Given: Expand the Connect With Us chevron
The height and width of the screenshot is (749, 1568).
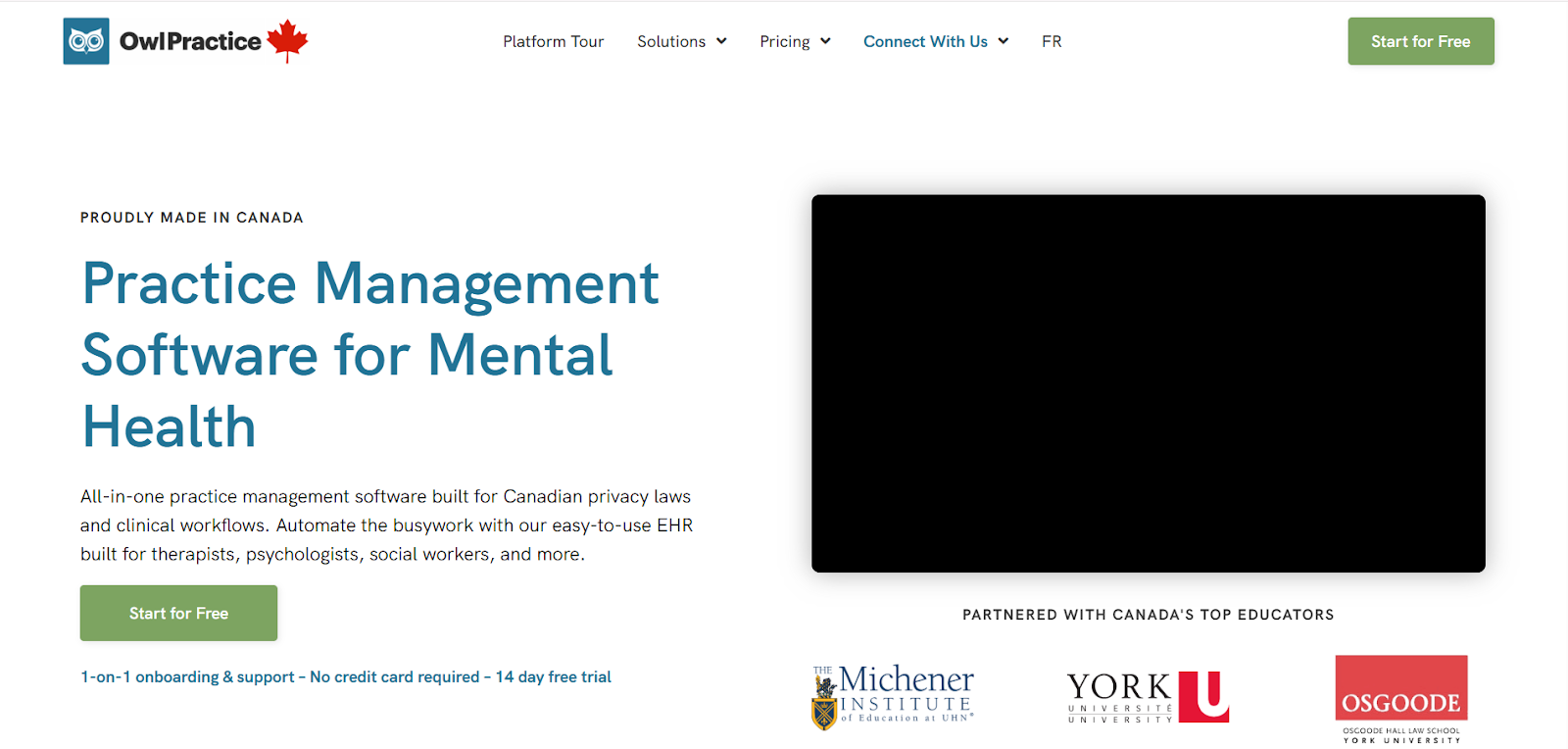Looking at the screenshot, I should coord(1004,41).
